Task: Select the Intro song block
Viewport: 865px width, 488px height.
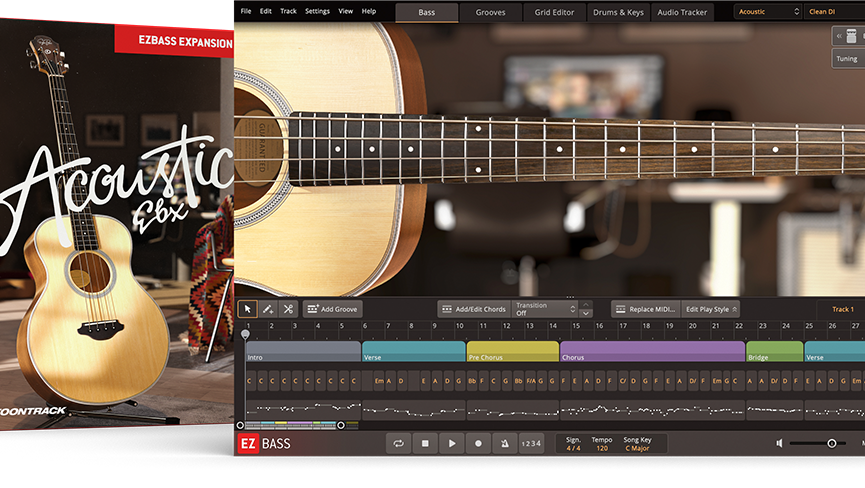Action: 303,351
